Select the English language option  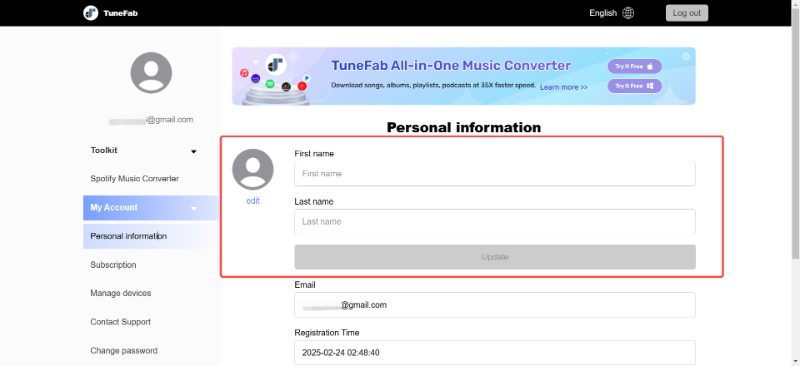point(603,13)
